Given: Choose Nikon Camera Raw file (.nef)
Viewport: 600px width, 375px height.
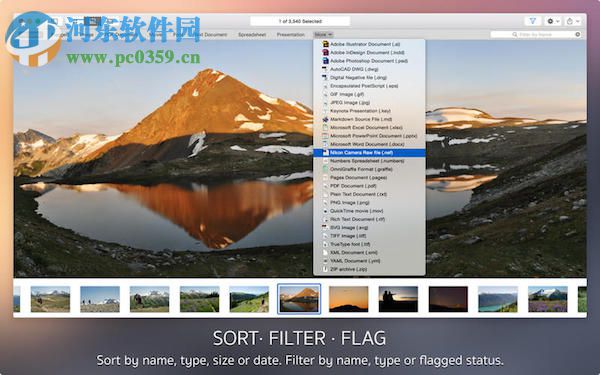Looking at the screenshot, I should pos(369,153).
